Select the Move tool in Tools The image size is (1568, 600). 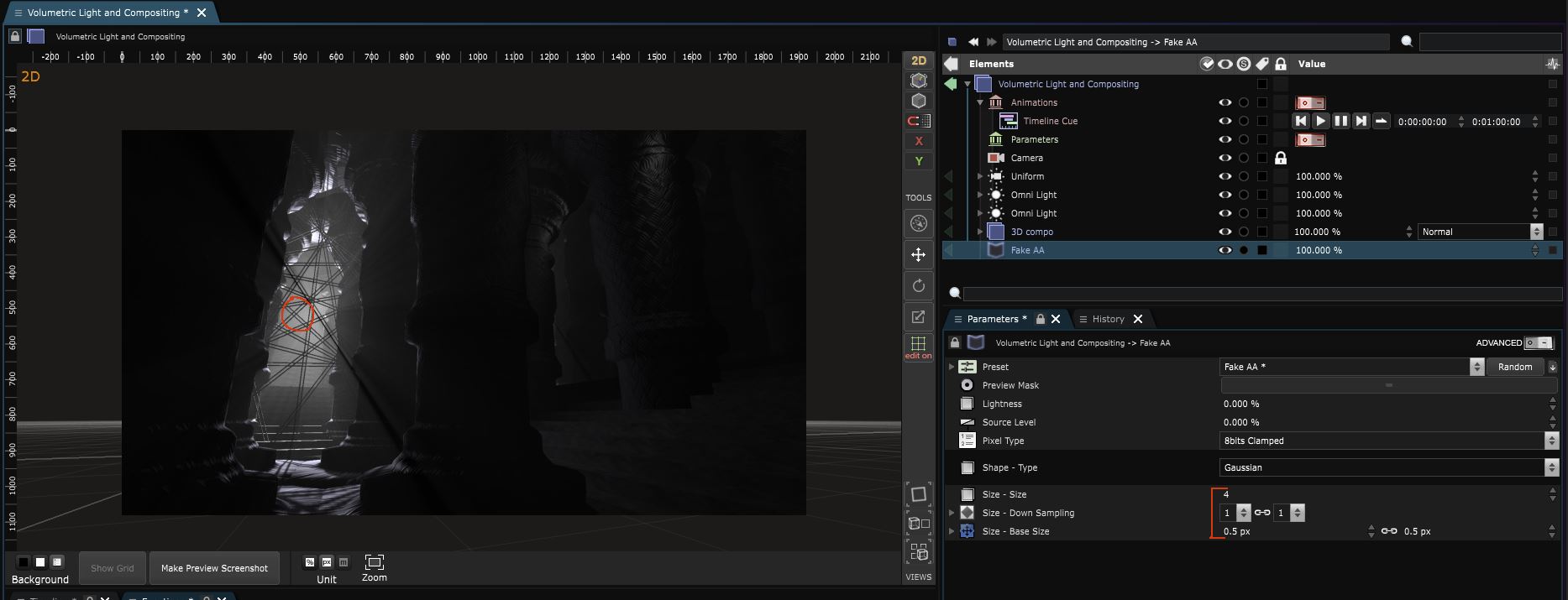coord(918,254)
